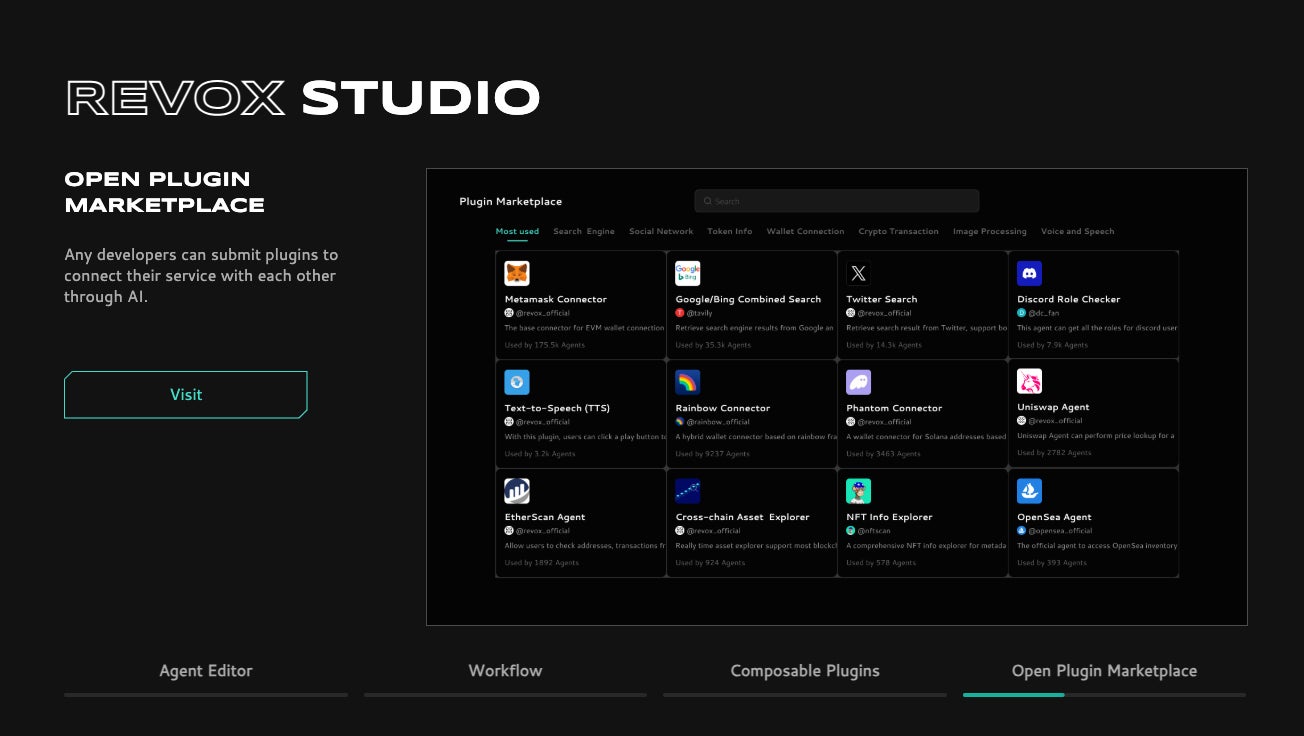Click the @dc_fan author handle
This screenshot has width=1304, height=736.
point(1043,313)
